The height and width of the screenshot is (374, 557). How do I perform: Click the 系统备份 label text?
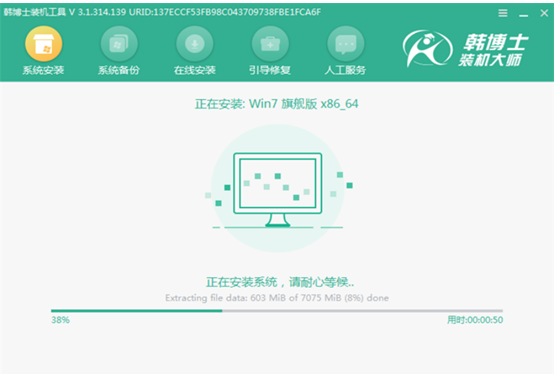click(x=119, y=70)
